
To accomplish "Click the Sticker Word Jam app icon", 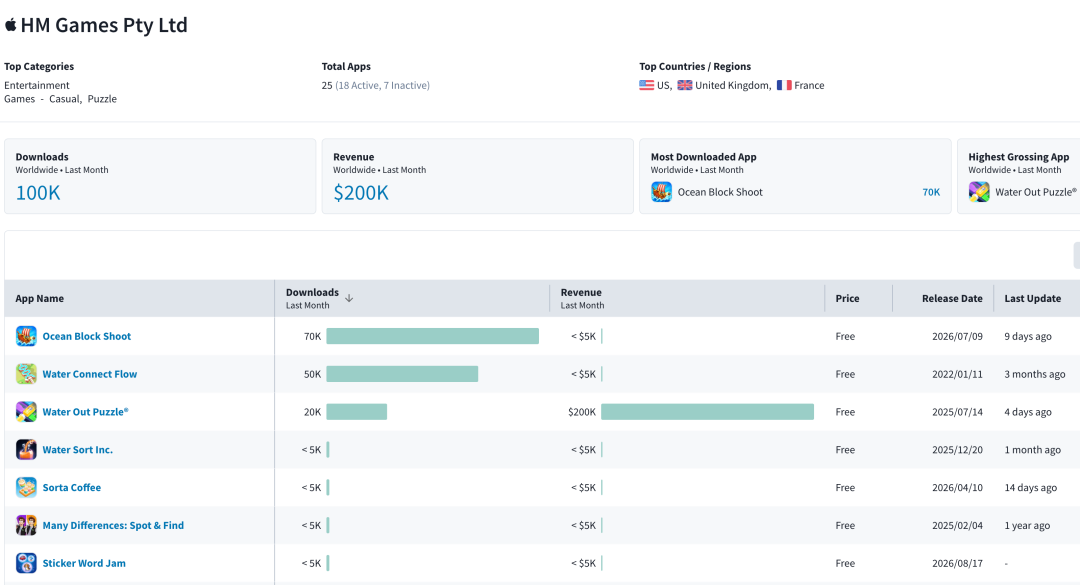I will (26, 563).
